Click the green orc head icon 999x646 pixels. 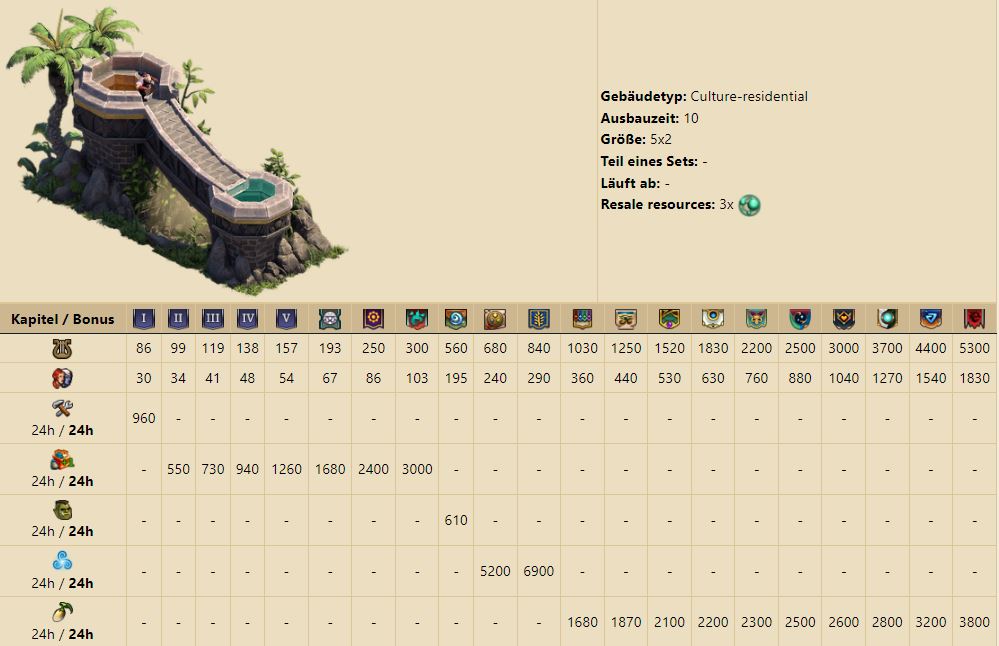[x=63, y=510]
